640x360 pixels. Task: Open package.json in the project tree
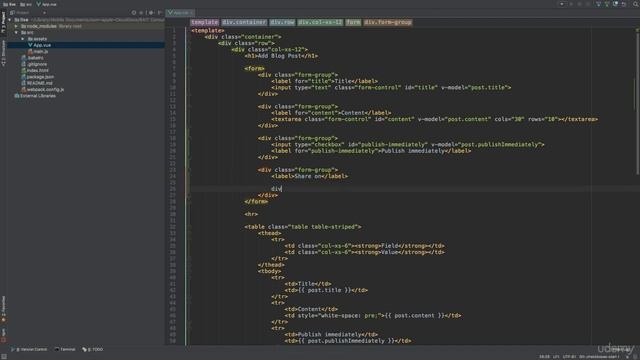pos(40,77)
